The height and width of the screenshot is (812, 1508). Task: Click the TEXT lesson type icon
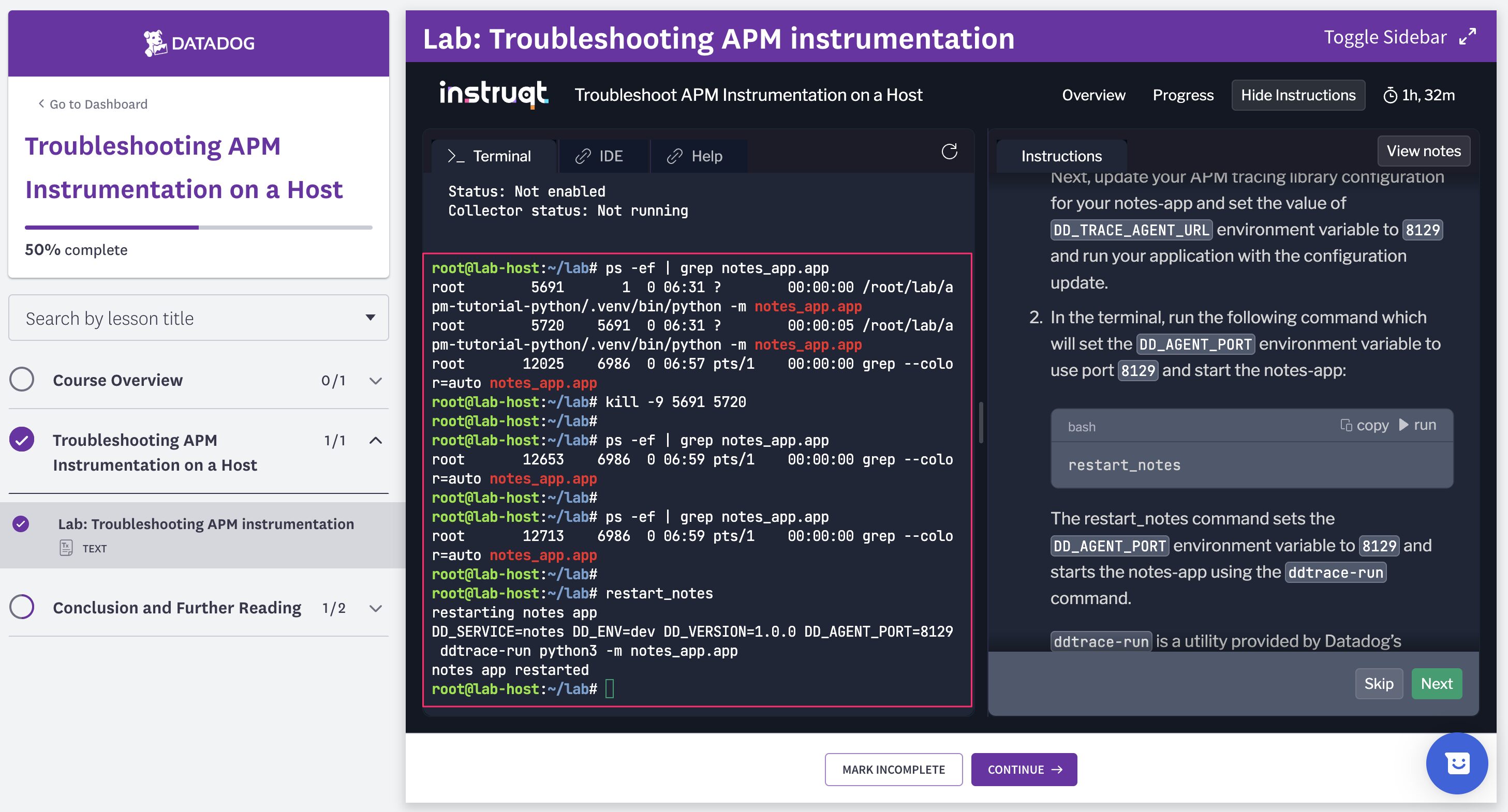[x=66, y=548]
